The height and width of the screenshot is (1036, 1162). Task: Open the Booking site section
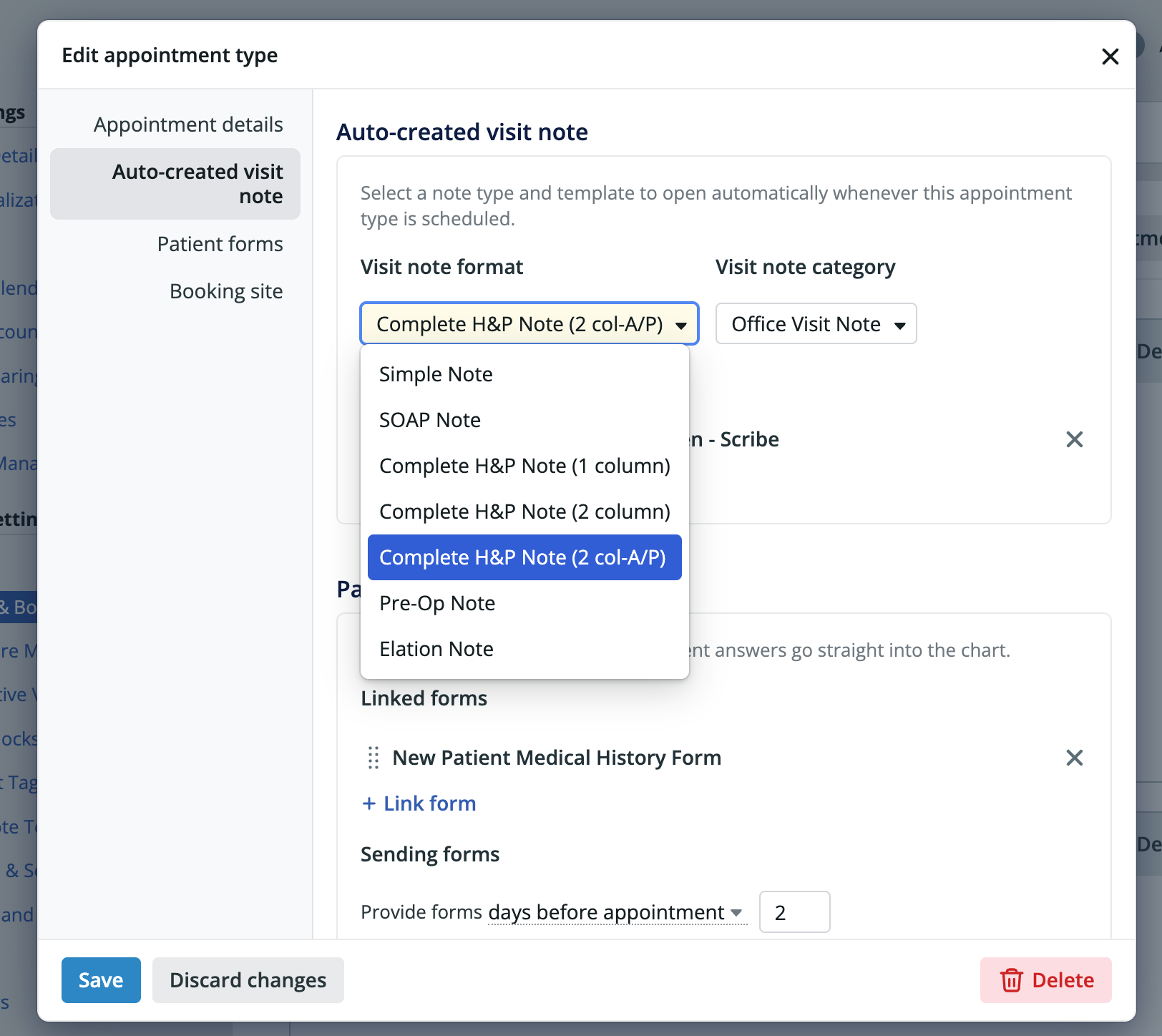coord(175,291)
